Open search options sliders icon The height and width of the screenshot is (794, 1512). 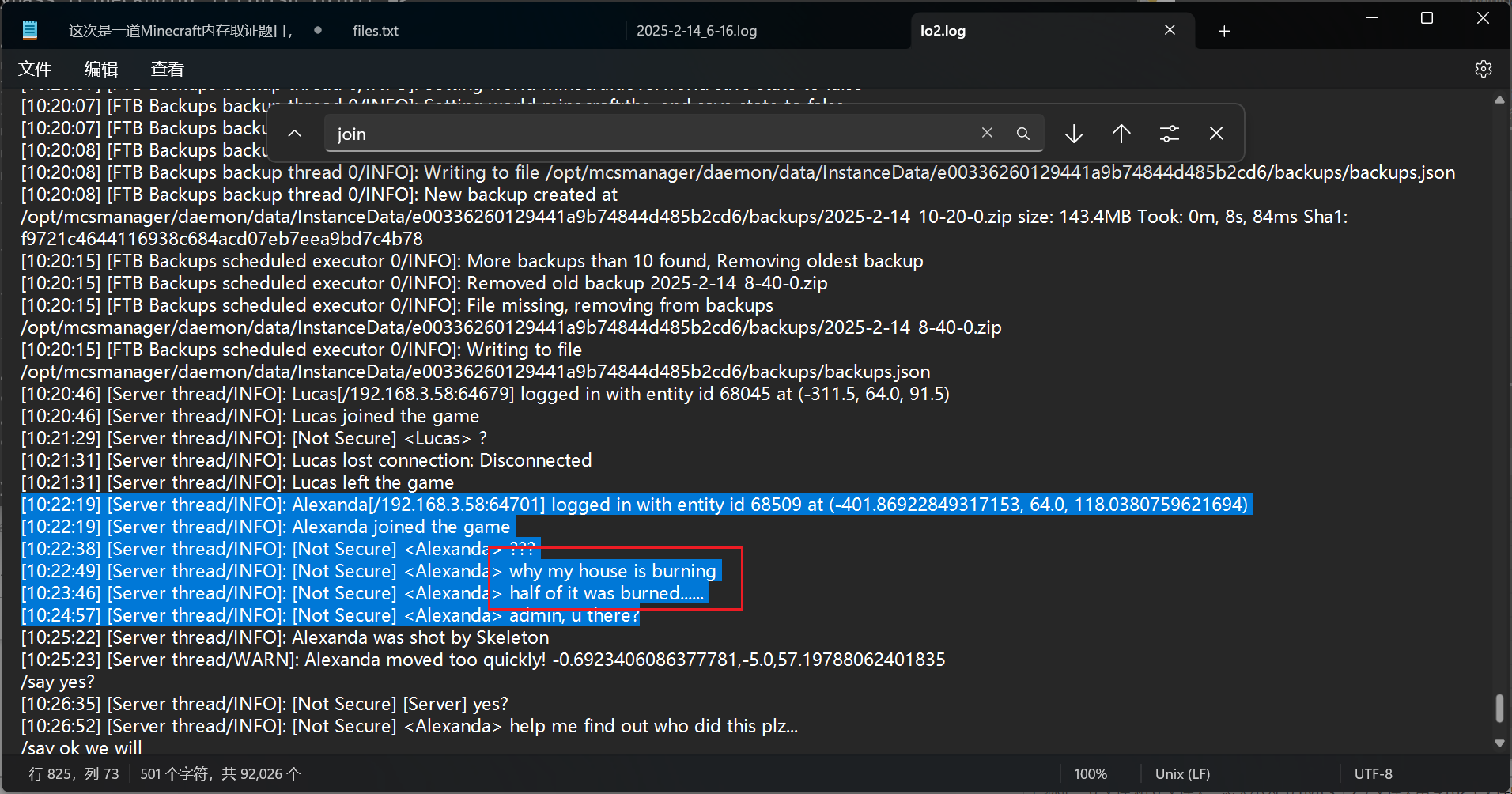coord(1170,134)
